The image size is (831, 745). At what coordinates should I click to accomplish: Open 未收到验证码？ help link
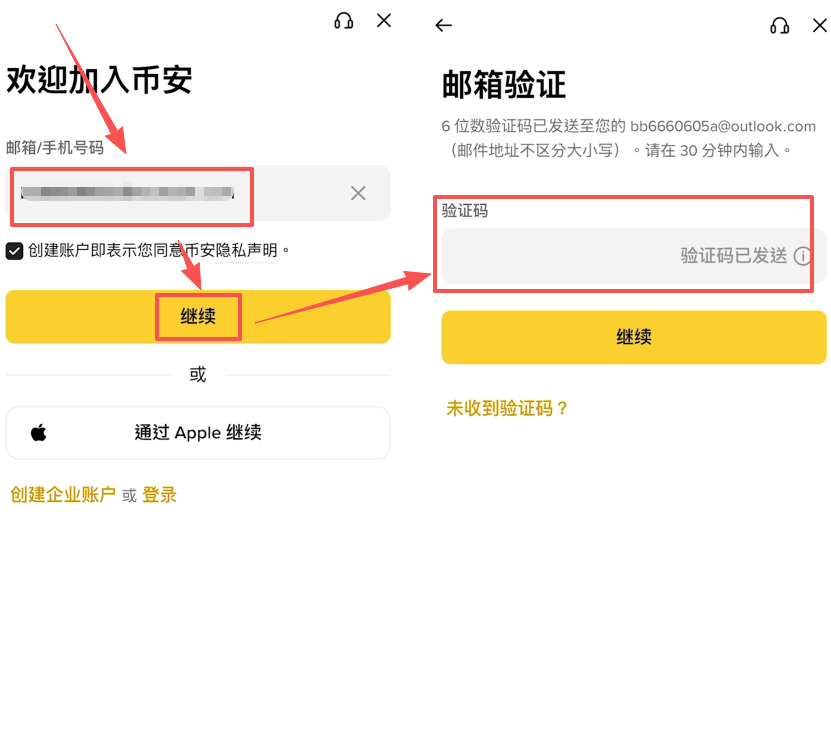[507, 409]
